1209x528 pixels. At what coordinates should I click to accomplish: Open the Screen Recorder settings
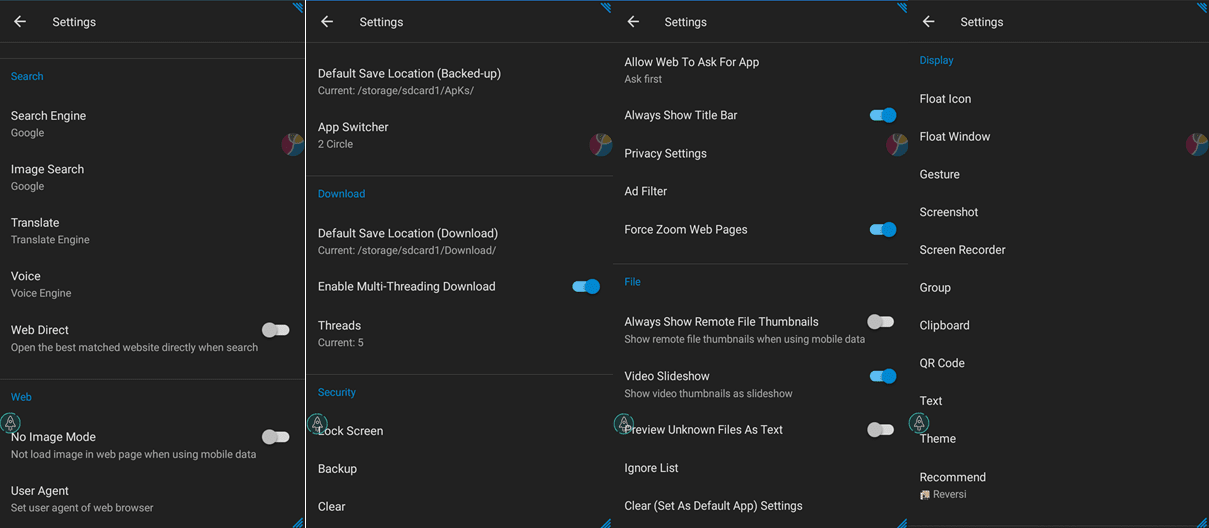click(962, 250)
